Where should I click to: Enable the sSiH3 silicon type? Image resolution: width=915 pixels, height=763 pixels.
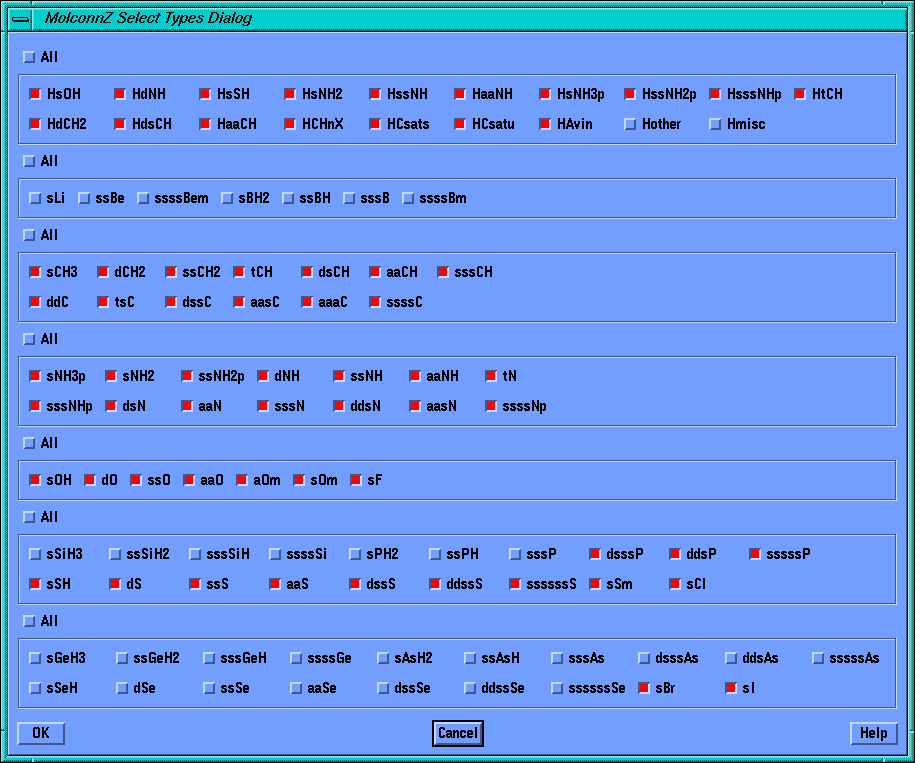[x=36, y=554]
